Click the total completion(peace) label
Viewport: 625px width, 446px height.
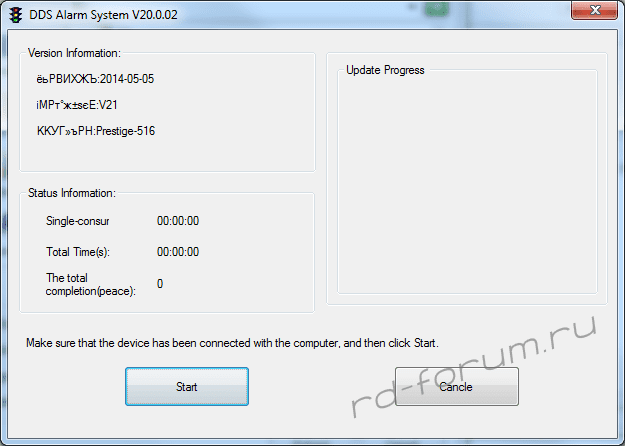pyautogui.click(x=90, y=284)
